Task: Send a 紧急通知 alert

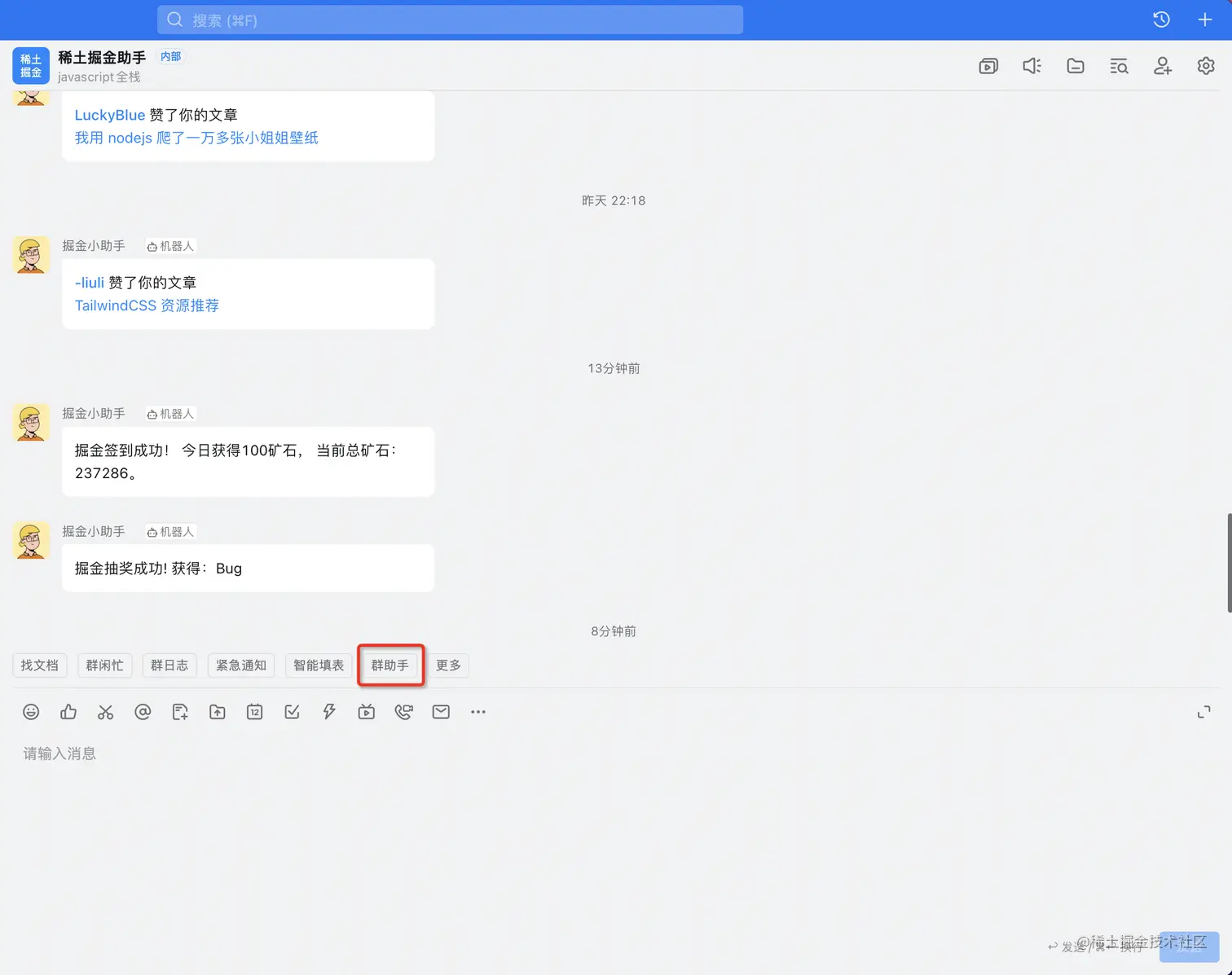Action: tap(241, 665)
